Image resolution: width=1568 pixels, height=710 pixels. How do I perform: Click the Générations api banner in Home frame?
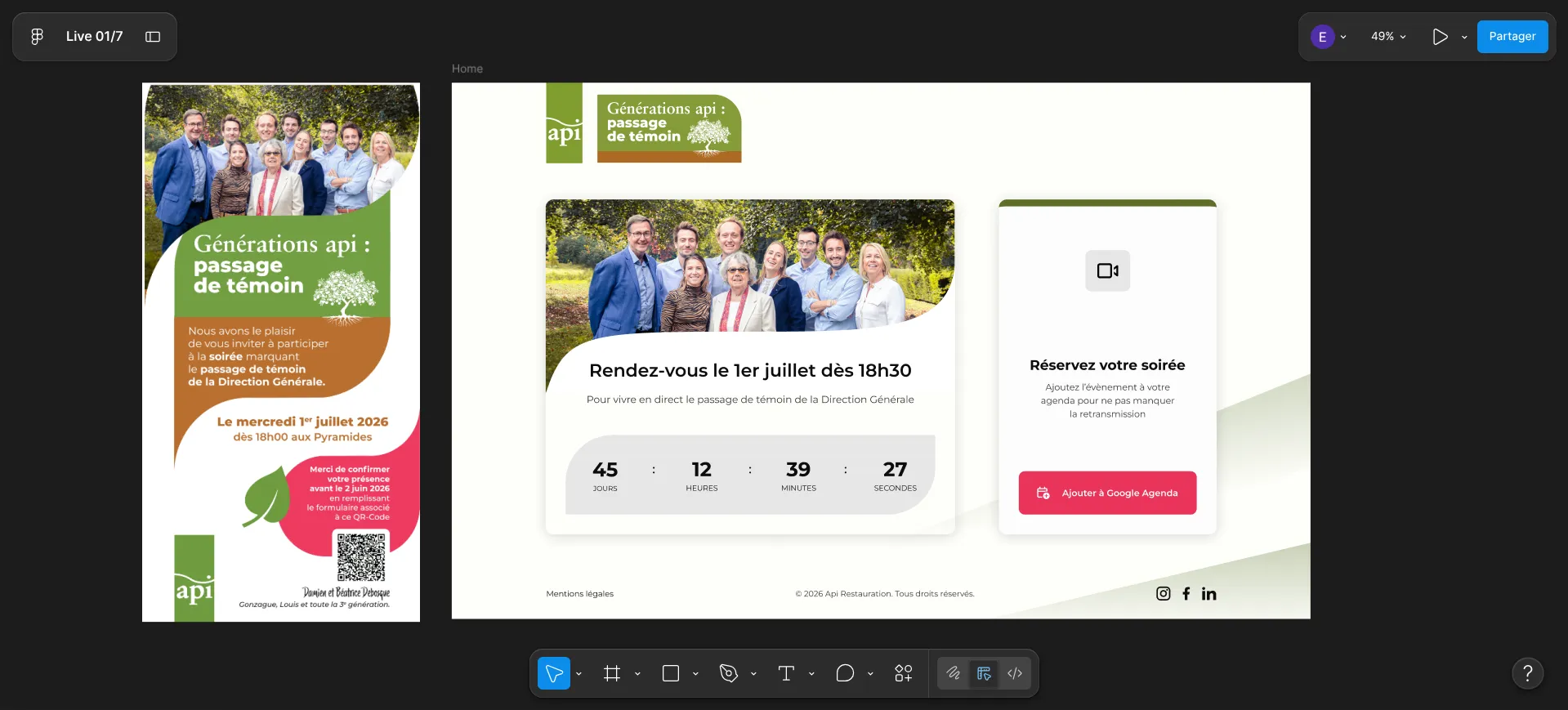669,128
